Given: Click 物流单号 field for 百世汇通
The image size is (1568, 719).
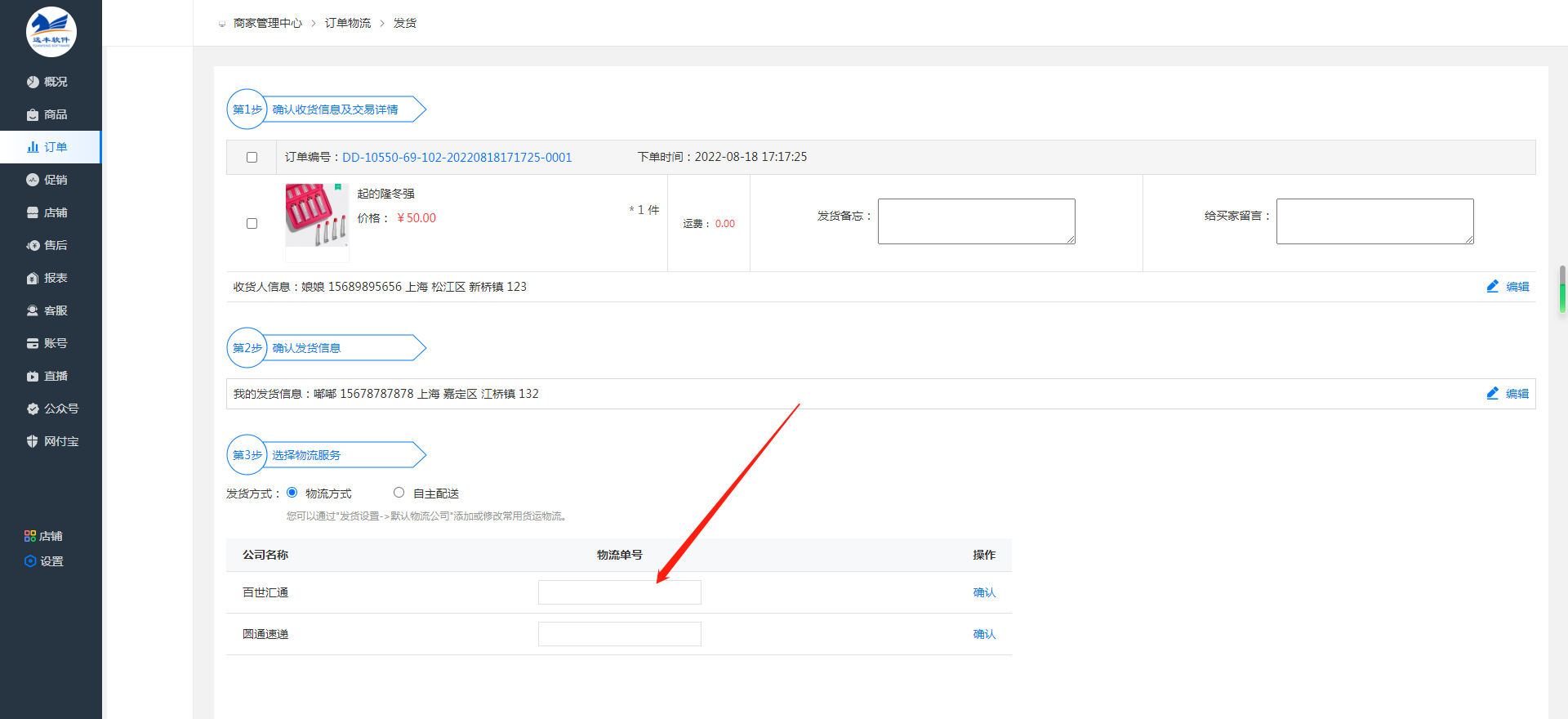Looking at the screenshot, I should [620, 592].
